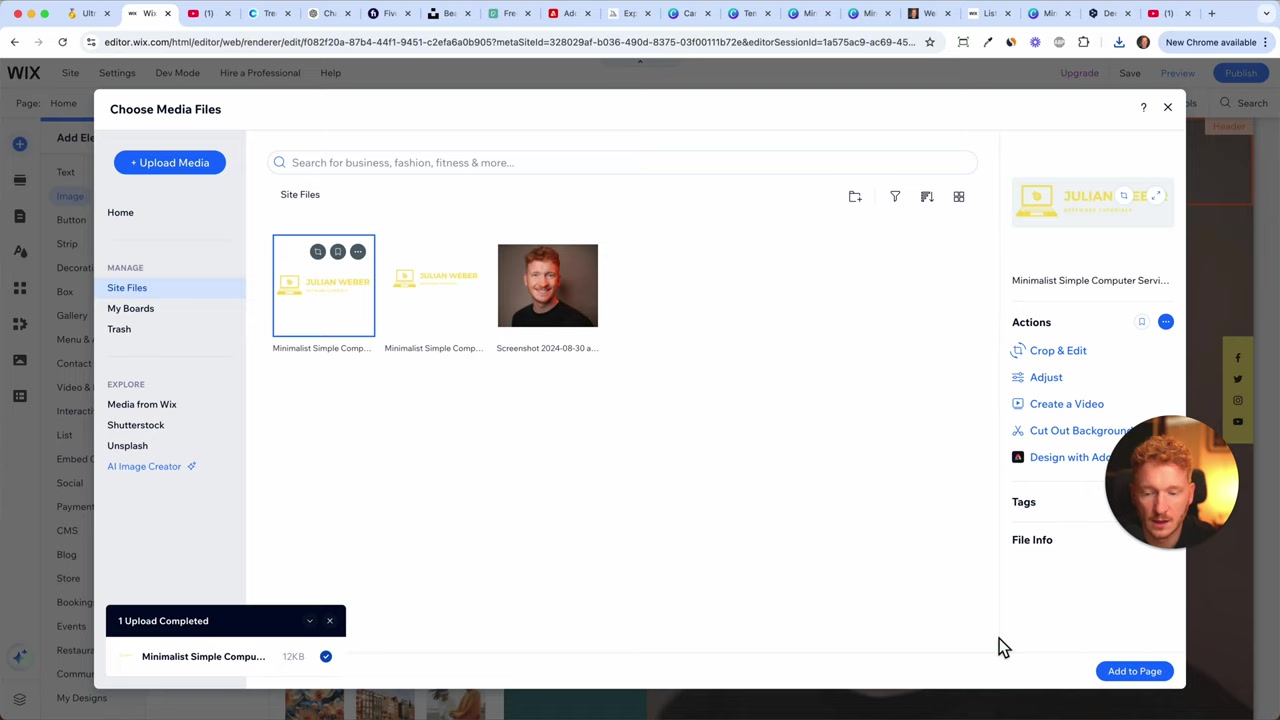Expand the preview image to full size

[x=1157, y=196]
